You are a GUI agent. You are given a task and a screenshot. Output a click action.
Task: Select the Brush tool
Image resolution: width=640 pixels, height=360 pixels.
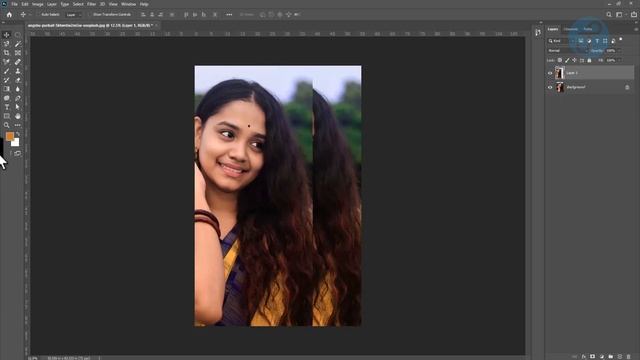coord(7,71)
